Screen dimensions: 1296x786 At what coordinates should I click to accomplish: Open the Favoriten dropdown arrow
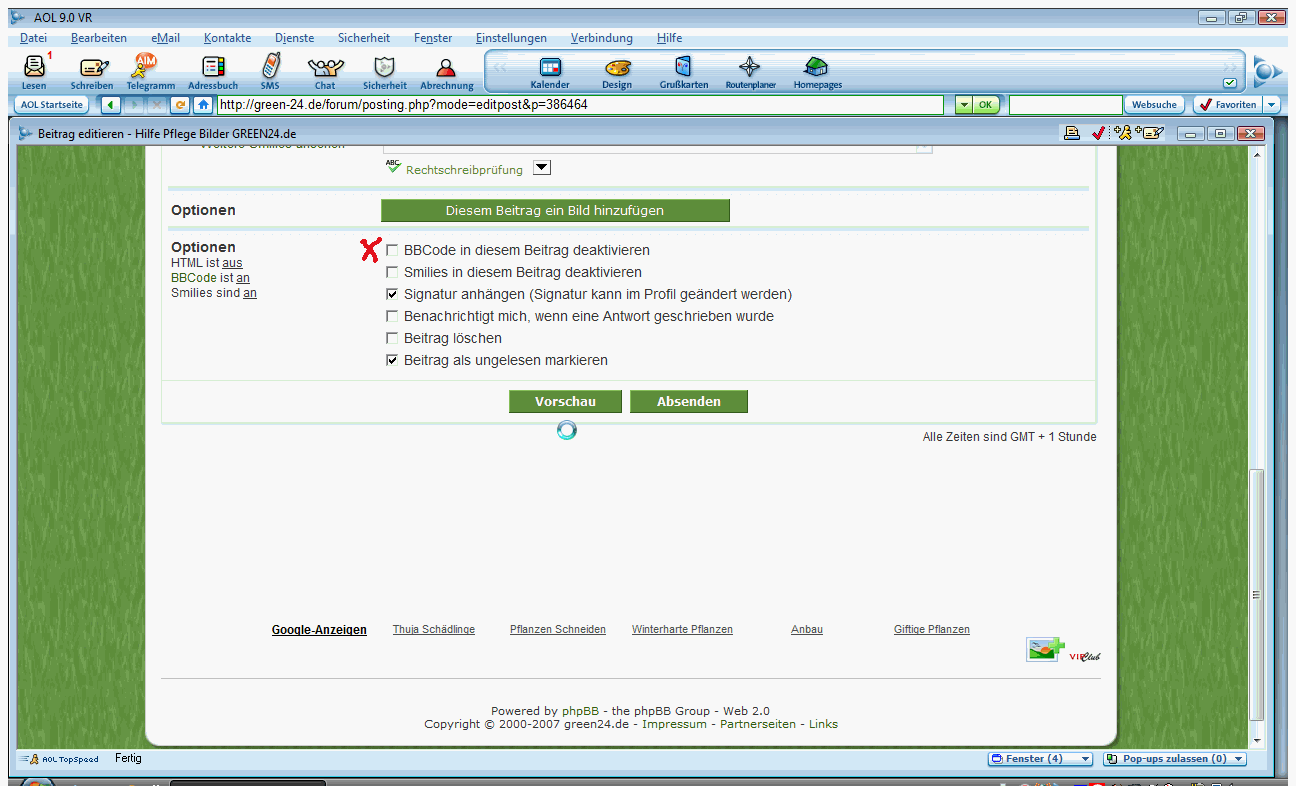click(x=1271, y=105)
